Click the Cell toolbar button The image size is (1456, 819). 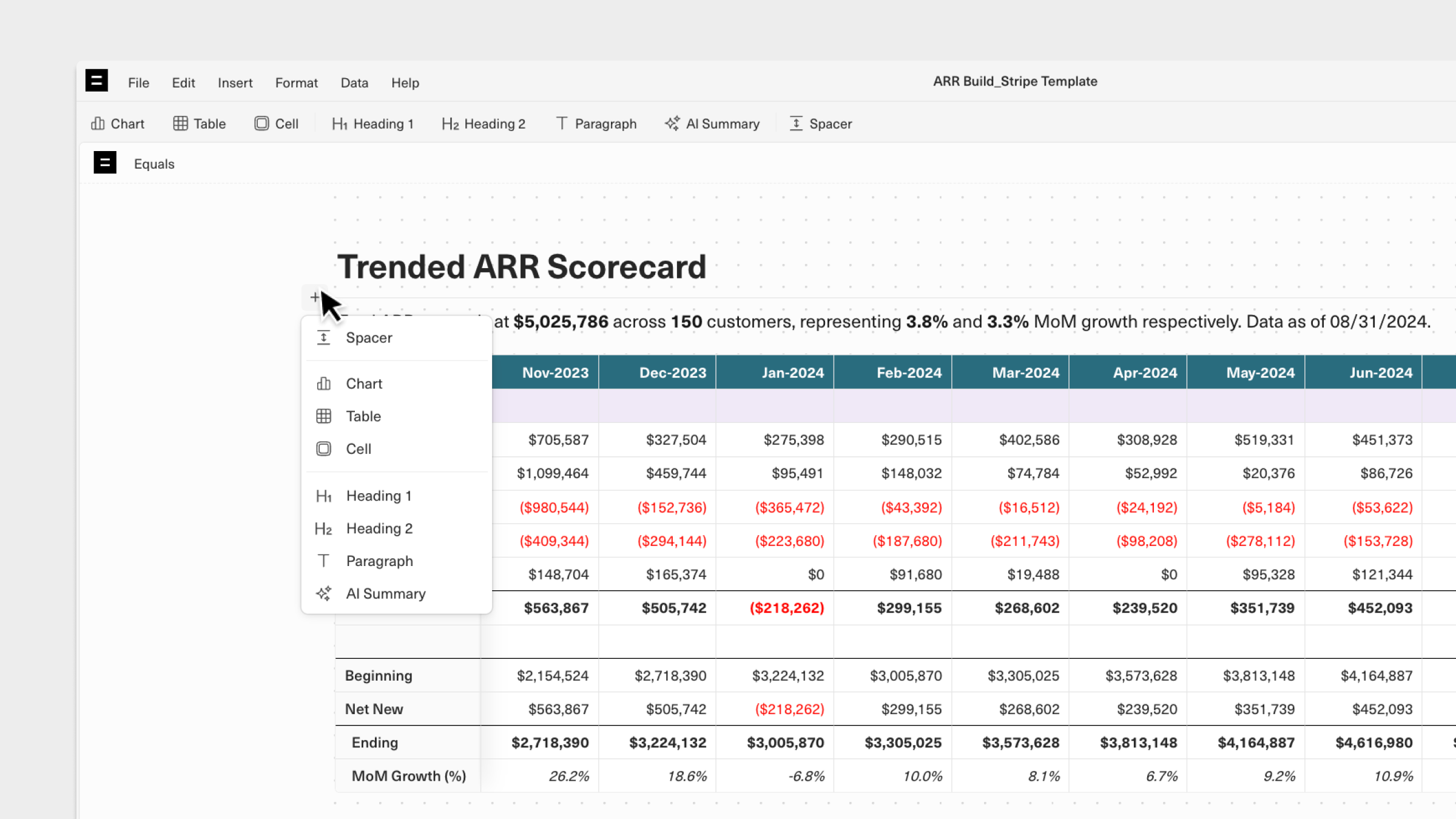tap(277, 124)
